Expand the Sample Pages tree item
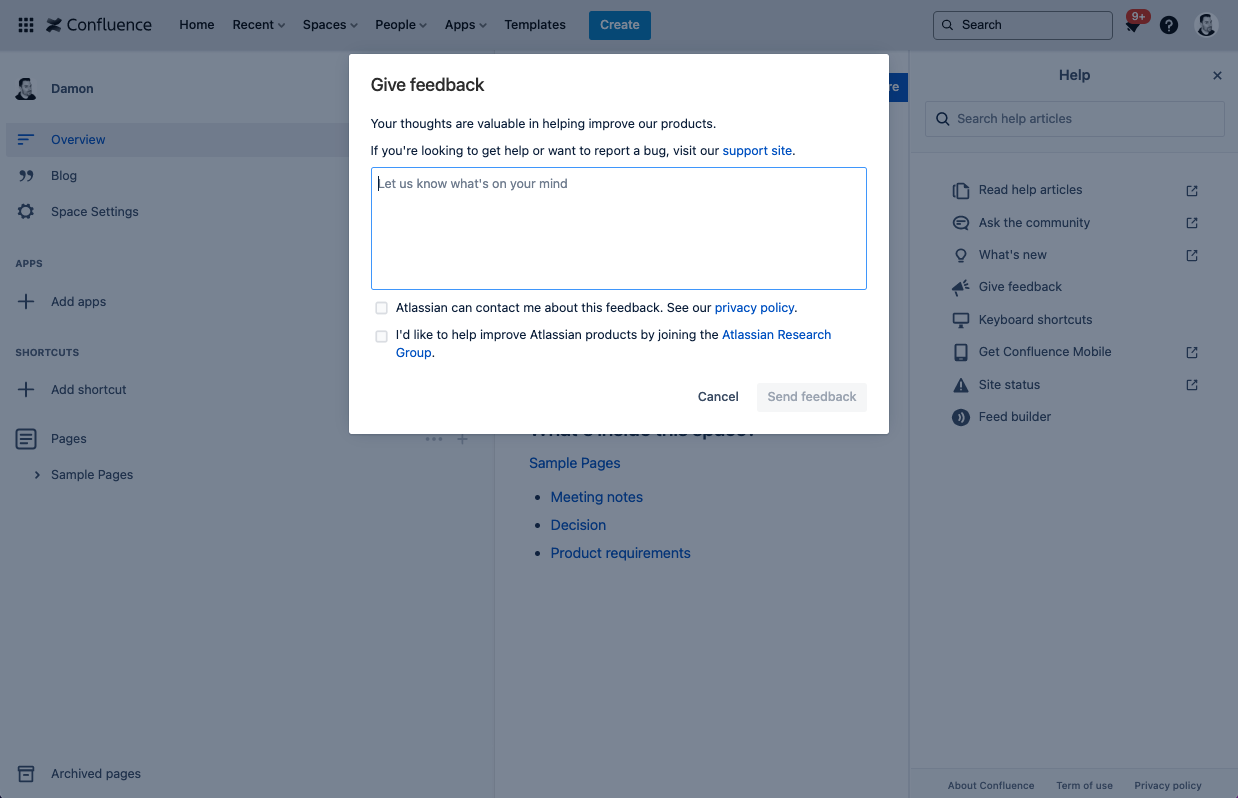This screenshot has height=798, width=1238. pyautogui.click(x=38, y=475)
